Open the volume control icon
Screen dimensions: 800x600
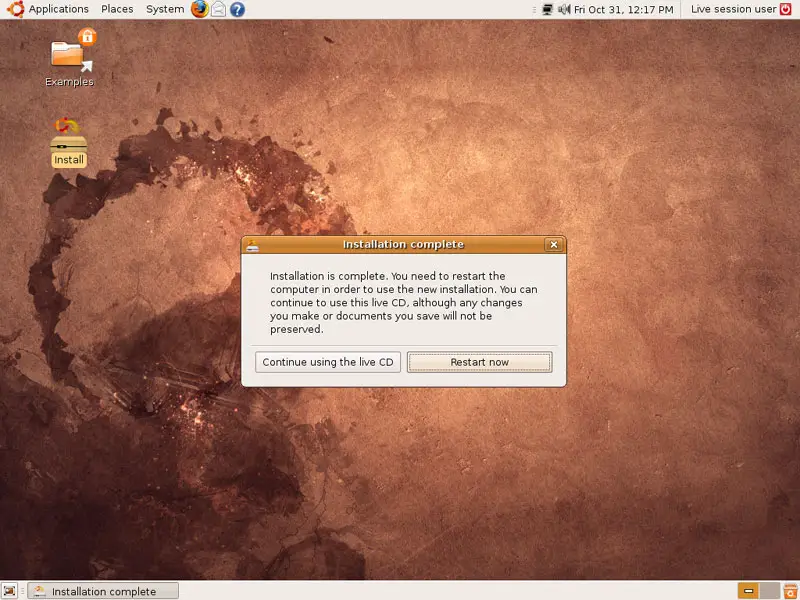point(564,9)
